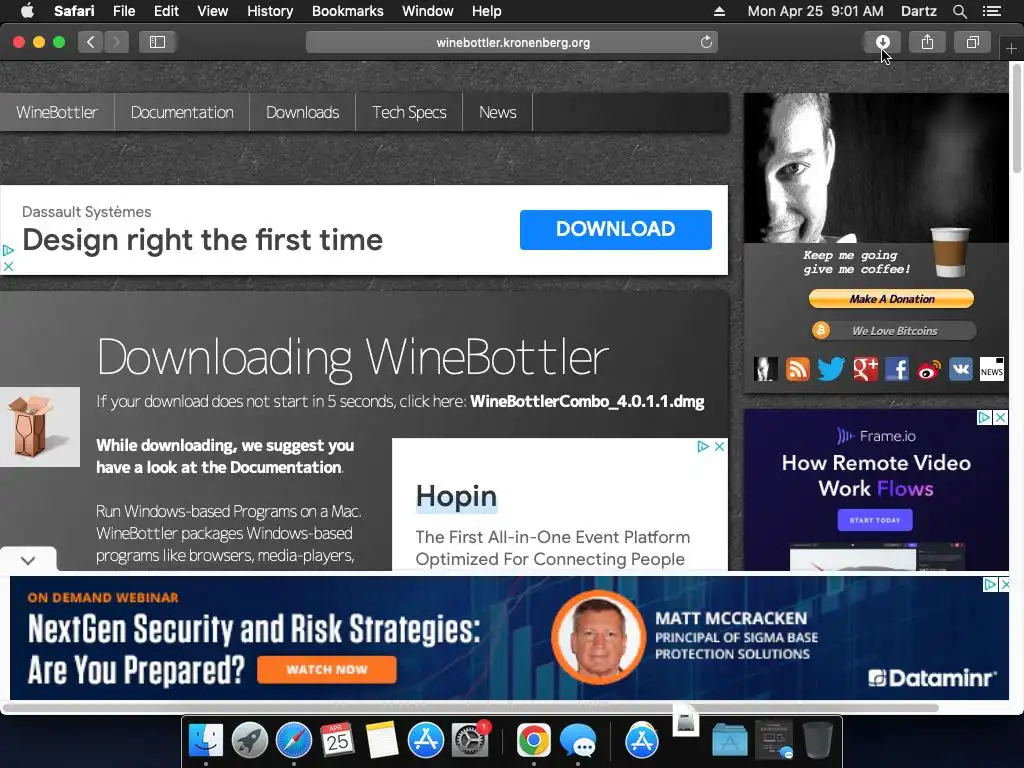Click the Make A Donation button
This screenshot has height=768, width=1024.
pos(891,298)
